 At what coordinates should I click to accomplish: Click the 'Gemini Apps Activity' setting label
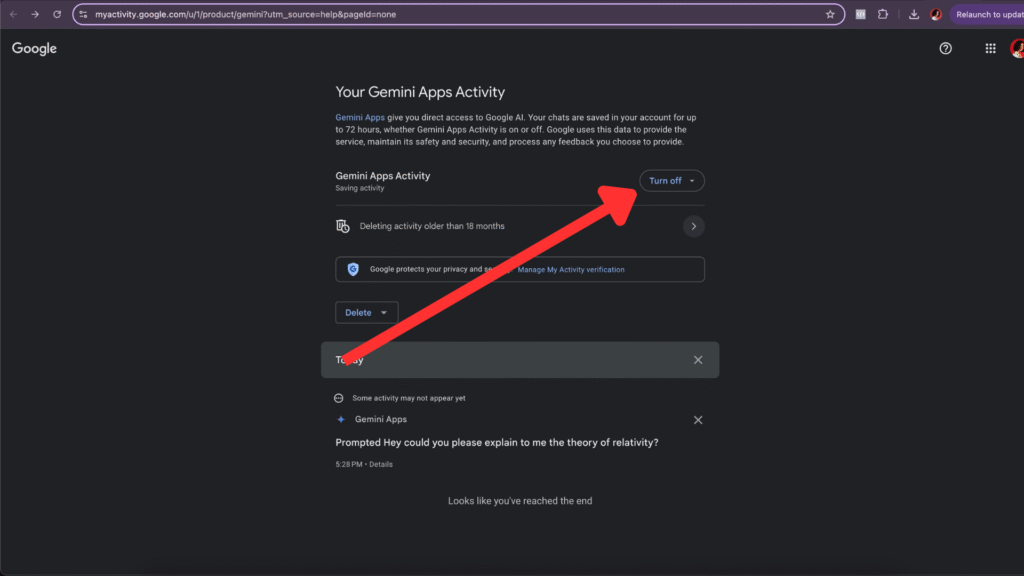[x=383, y=176]
